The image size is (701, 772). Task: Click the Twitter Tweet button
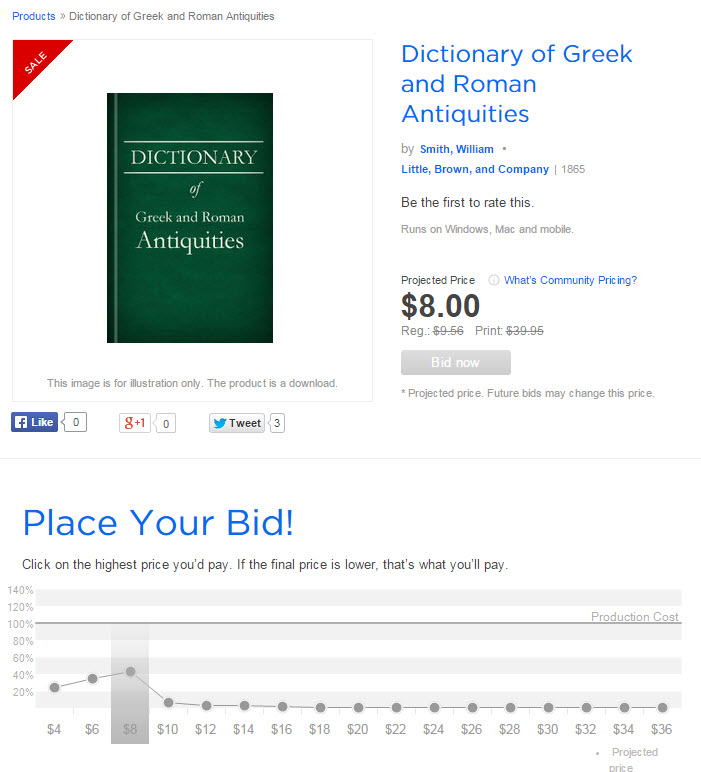point(237,423)
